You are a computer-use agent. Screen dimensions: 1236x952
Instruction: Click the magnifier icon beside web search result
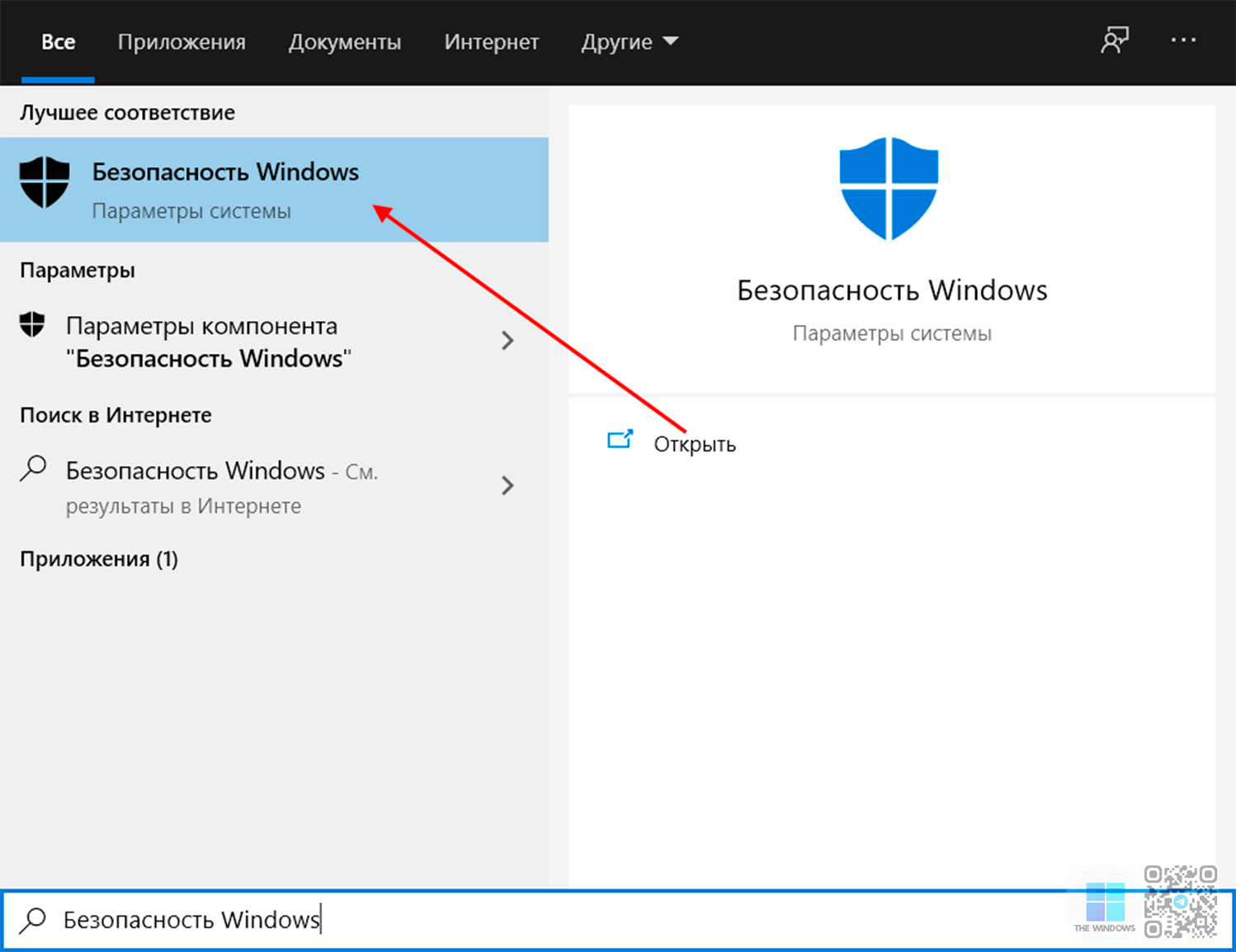click(33, 469)
